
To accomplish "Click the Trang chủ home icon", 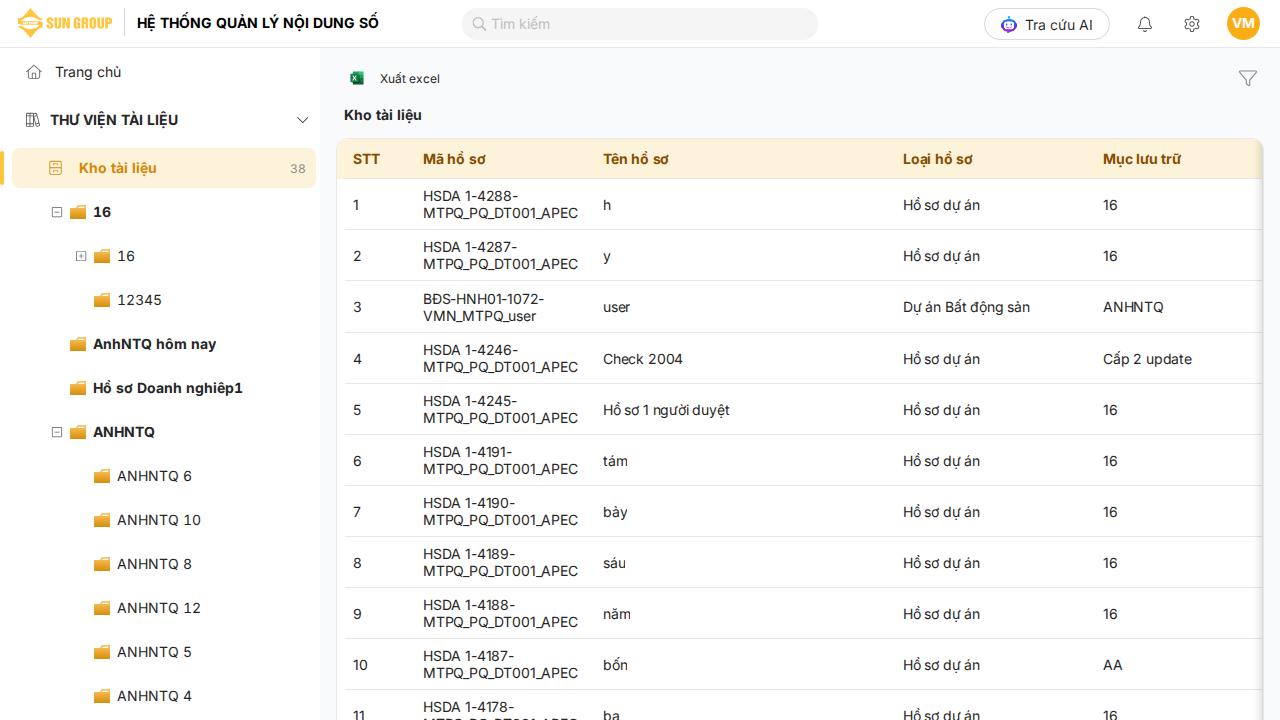I will pyautogui.click(x=34, y=72).
